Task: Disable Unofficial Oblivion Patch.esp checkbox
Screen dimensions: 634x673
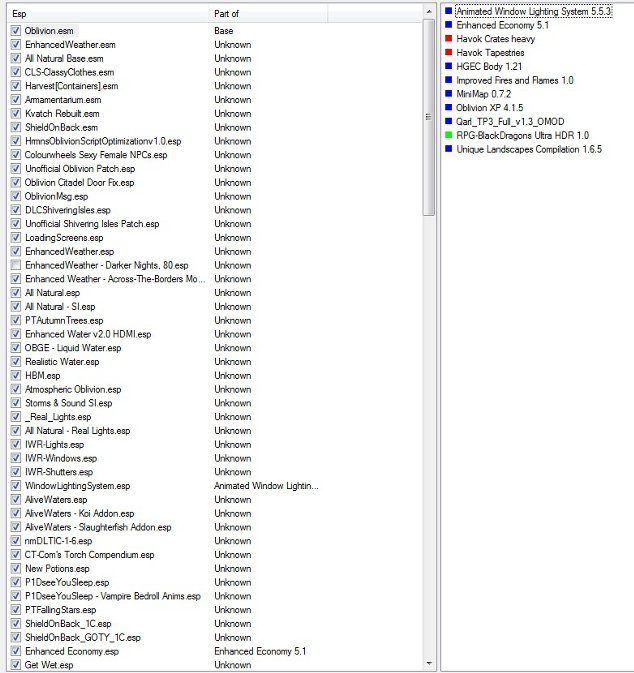Action: pyautogui.click(x=16, y=169)
